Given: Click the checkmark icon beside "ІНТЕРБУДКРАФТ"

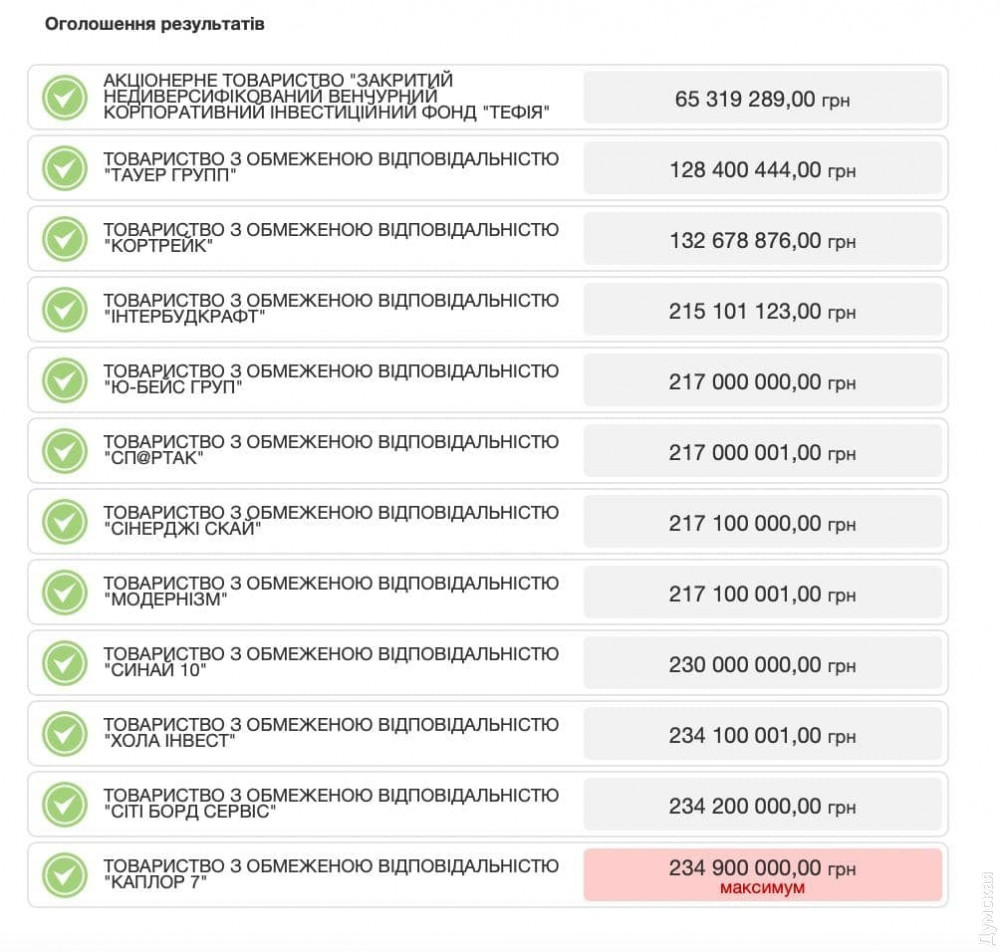Looking at the screenshot, I should [x=65, y=310].
